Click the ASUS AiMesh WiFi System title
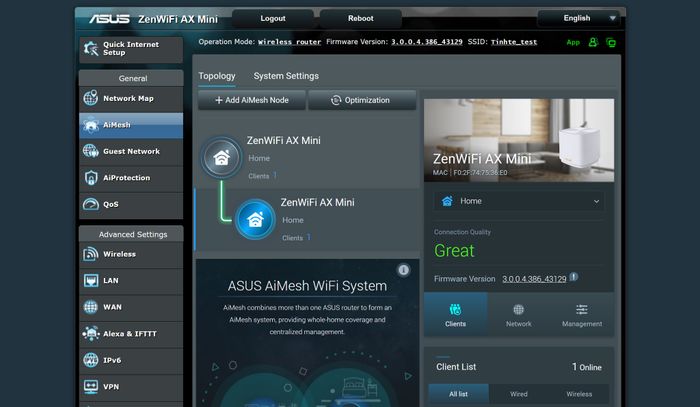The image size is (700, 407). [x=307, y=286]
